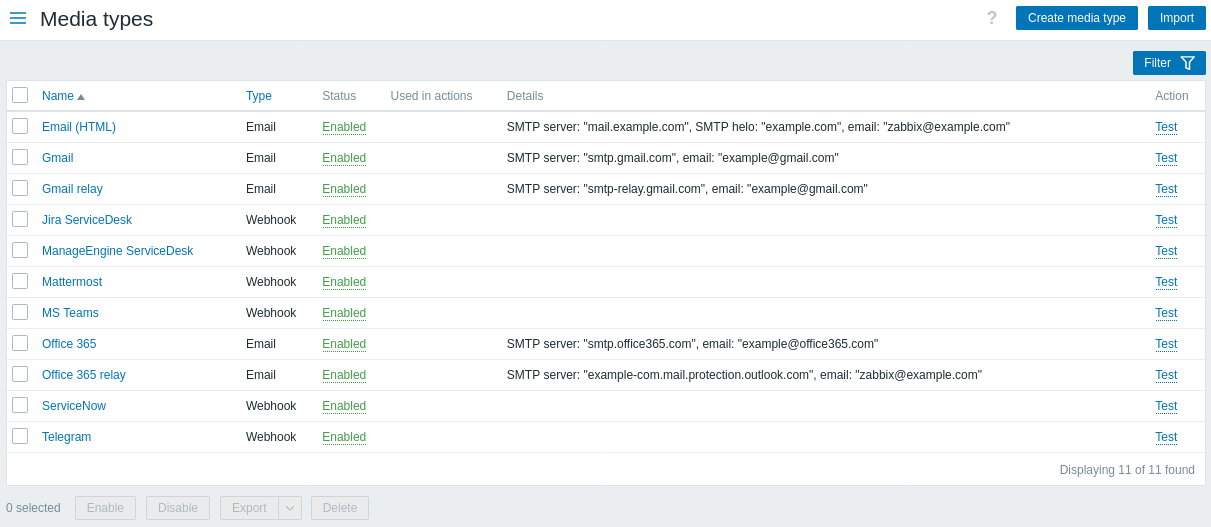
Task: Open the help question mark
Action: click(992, 18)
